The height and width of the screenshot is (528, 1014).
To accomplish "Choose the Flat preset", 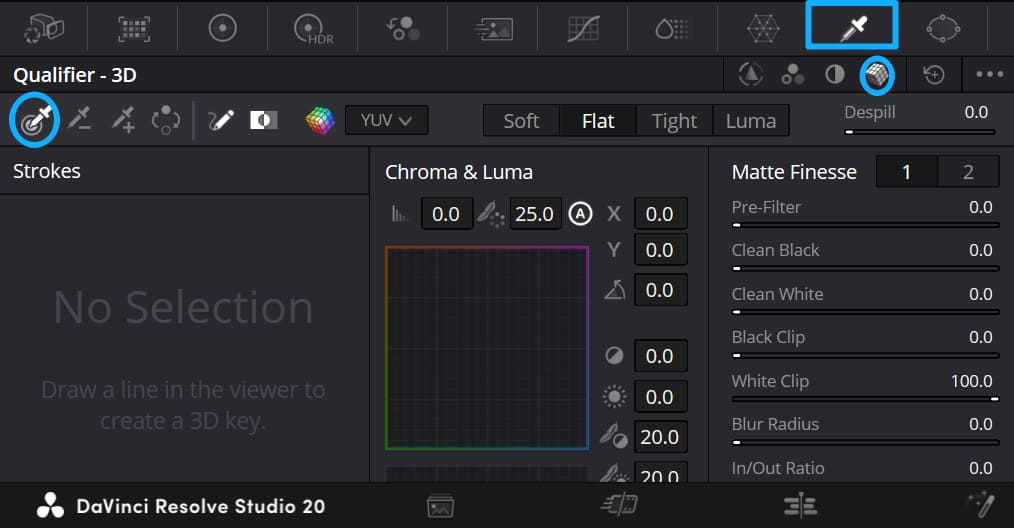I will [x=598, y=121].
